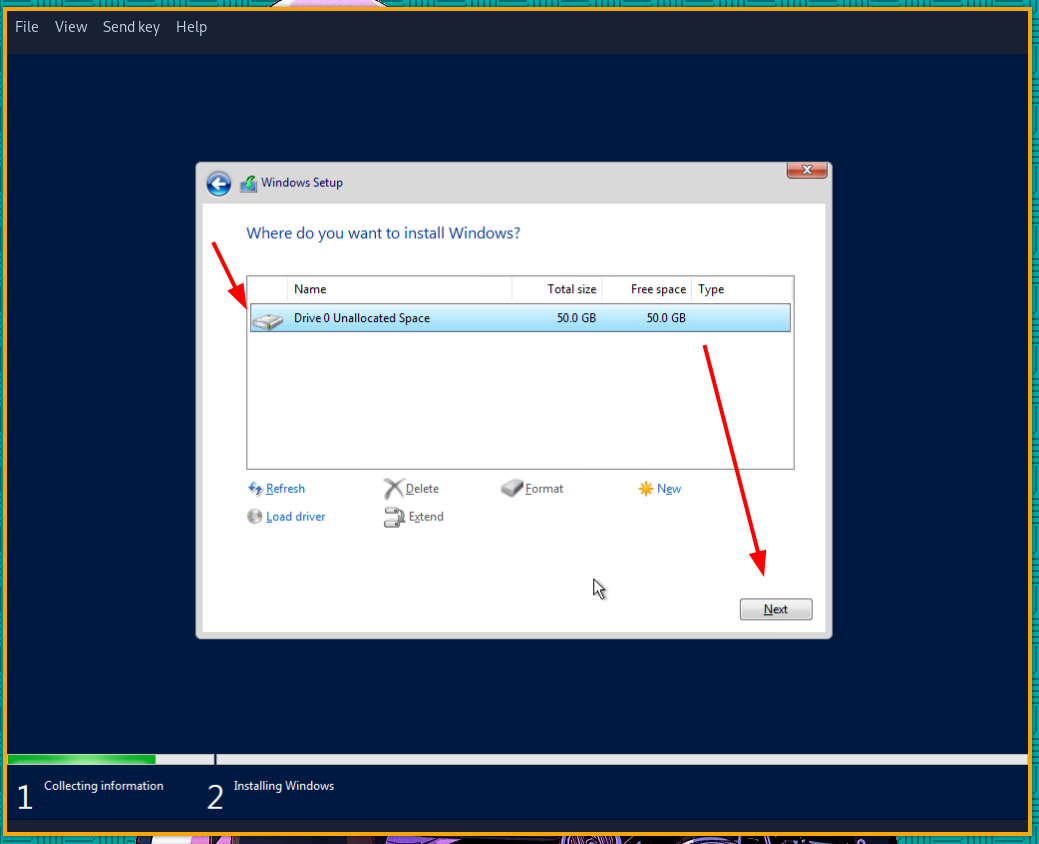The height and width of the screenshot is (844, 1039).
Task: Click the setup progress bar at bottom
Action: tap(517, 759)
